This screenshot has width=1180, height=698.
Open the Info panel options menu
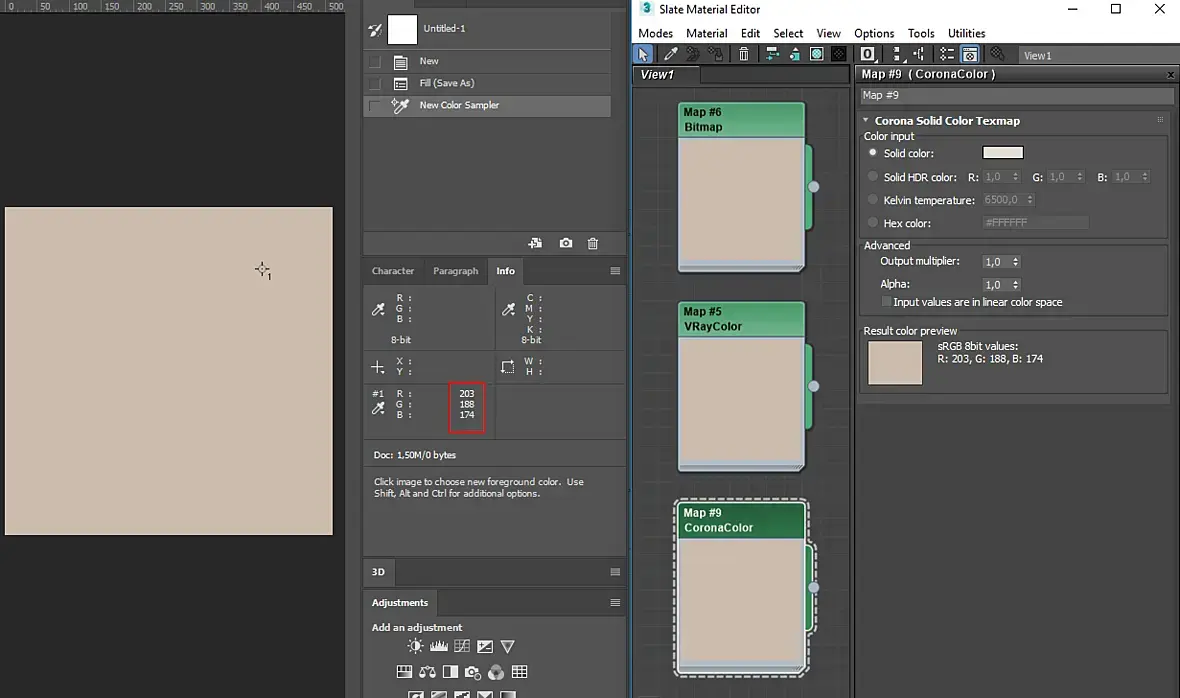click(x=615, y=271)
